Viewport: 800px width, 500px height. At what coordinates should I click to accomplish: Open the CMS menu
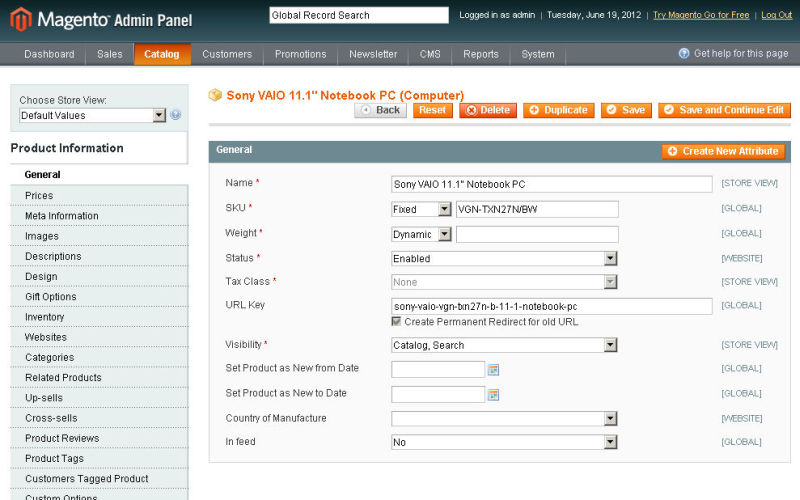pyautogui.click(x=430, y=54)
